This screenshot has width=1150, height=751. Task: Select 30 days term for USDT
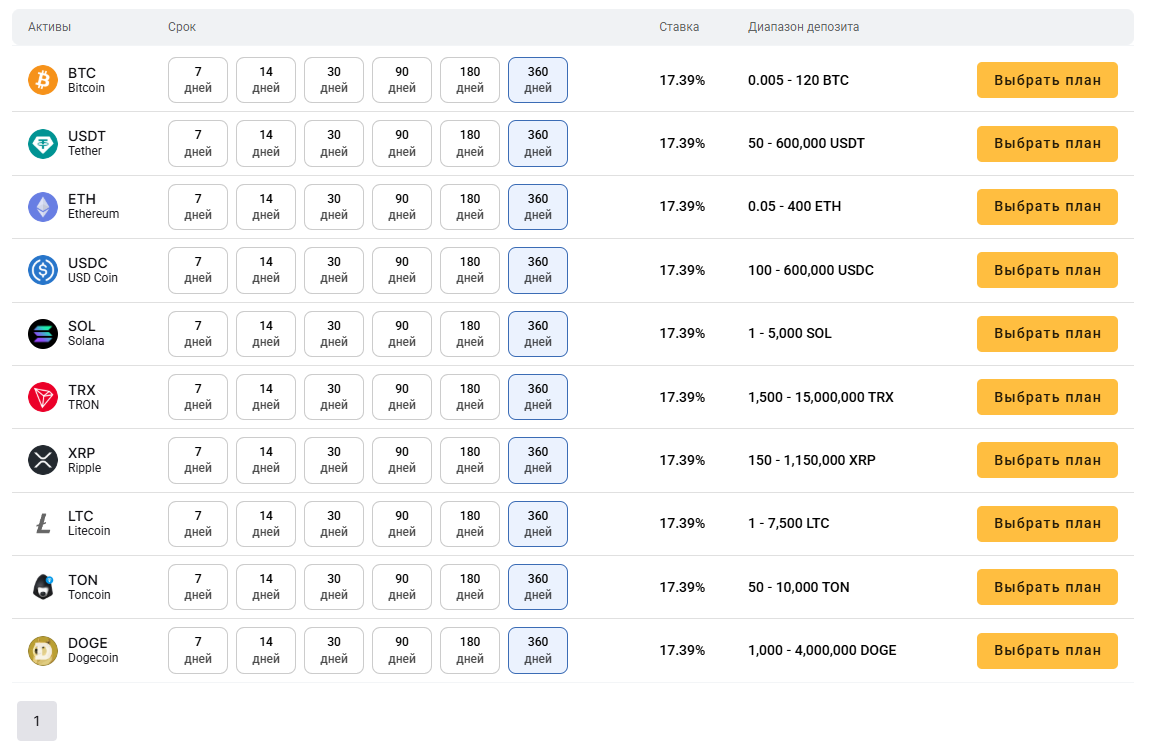(x=334, y=143)
